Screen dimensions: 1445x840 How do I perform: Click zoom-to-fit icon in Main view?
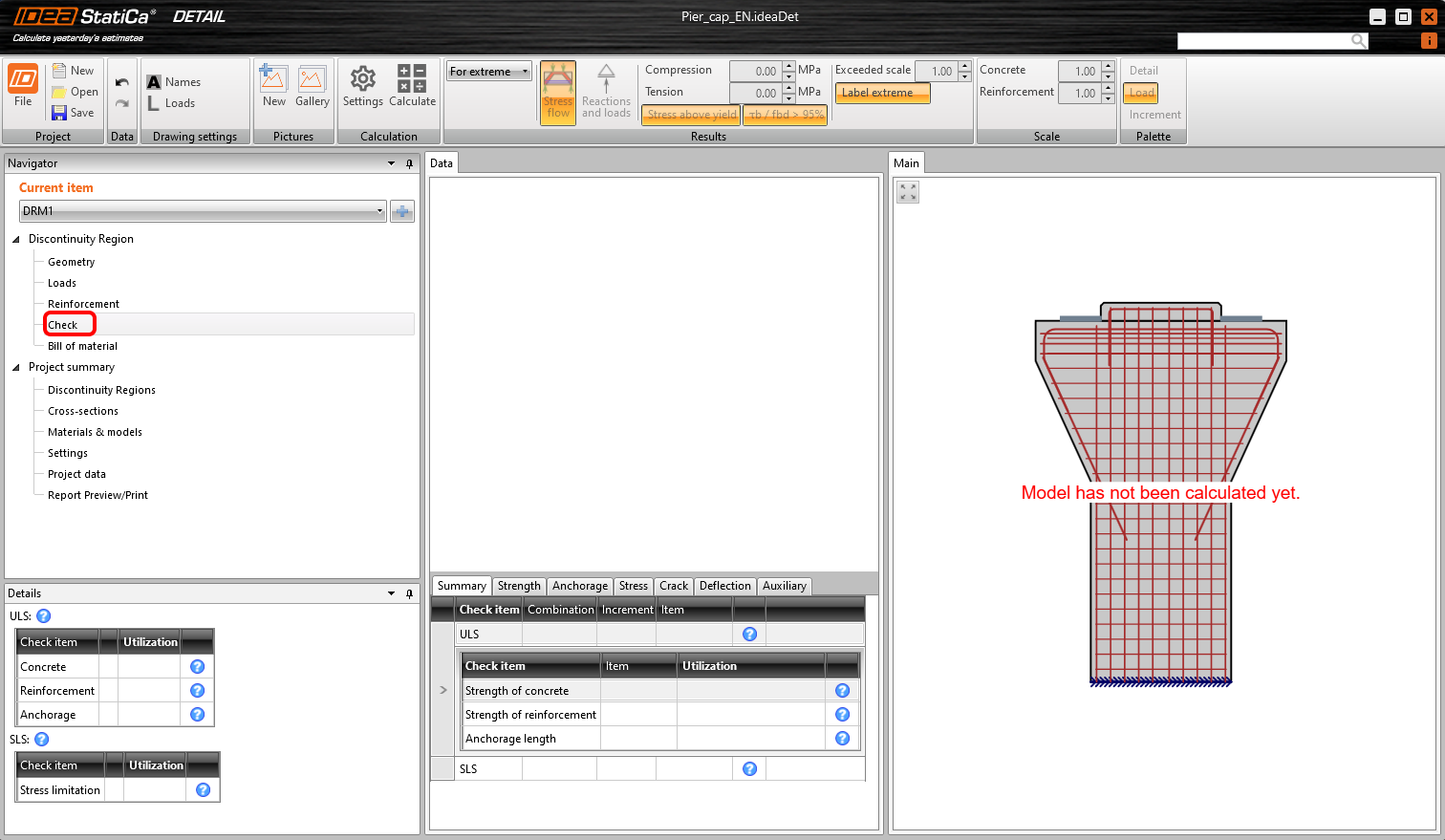tap(908, 192)
